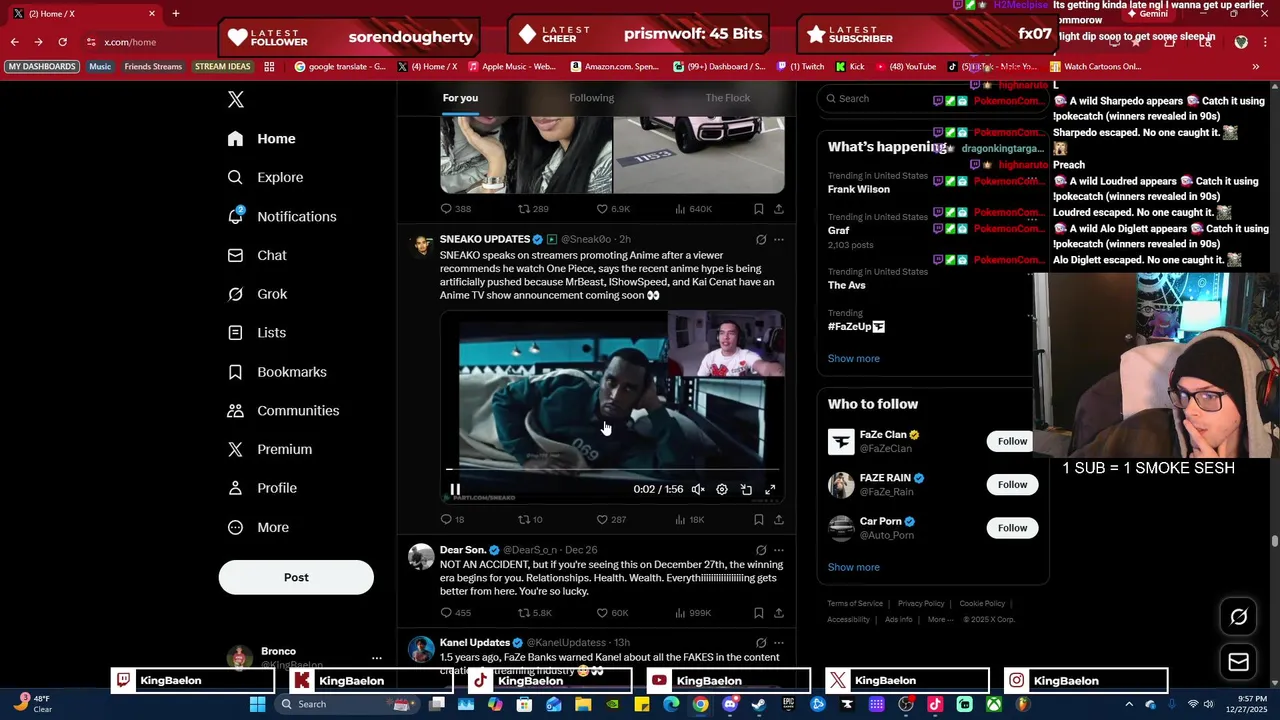1280x720 pixels.
Task: Open more options on Dear Son. post
Action: [779, 550]
